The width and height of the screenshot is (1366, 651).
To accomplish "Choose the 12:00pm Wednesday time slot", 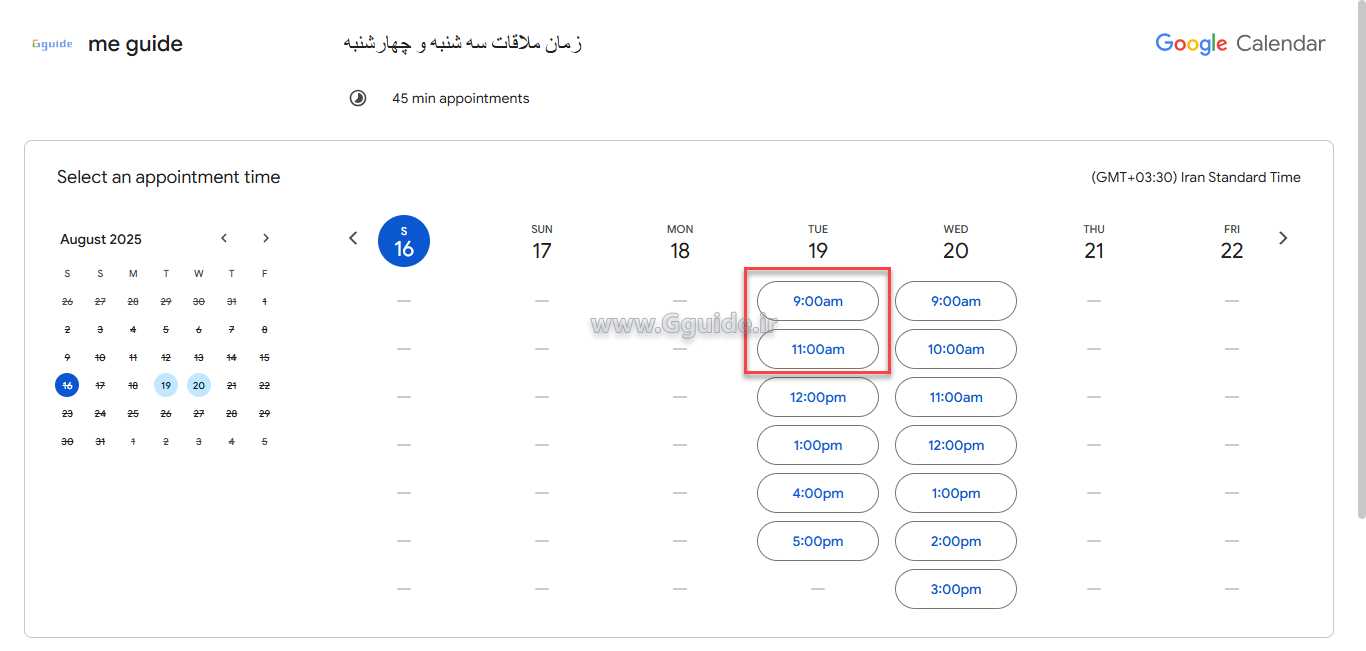I will click(x=955, y=445).
